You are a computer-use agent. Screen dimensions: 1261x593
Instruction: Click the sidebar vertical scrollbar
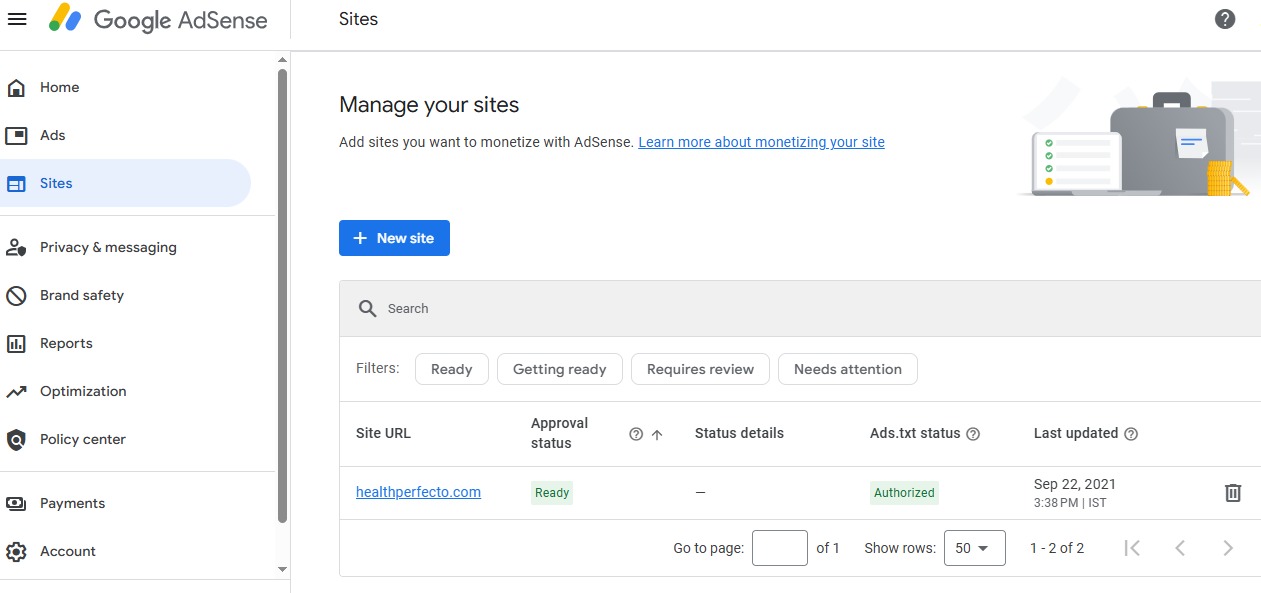click(x=282, y=295)
